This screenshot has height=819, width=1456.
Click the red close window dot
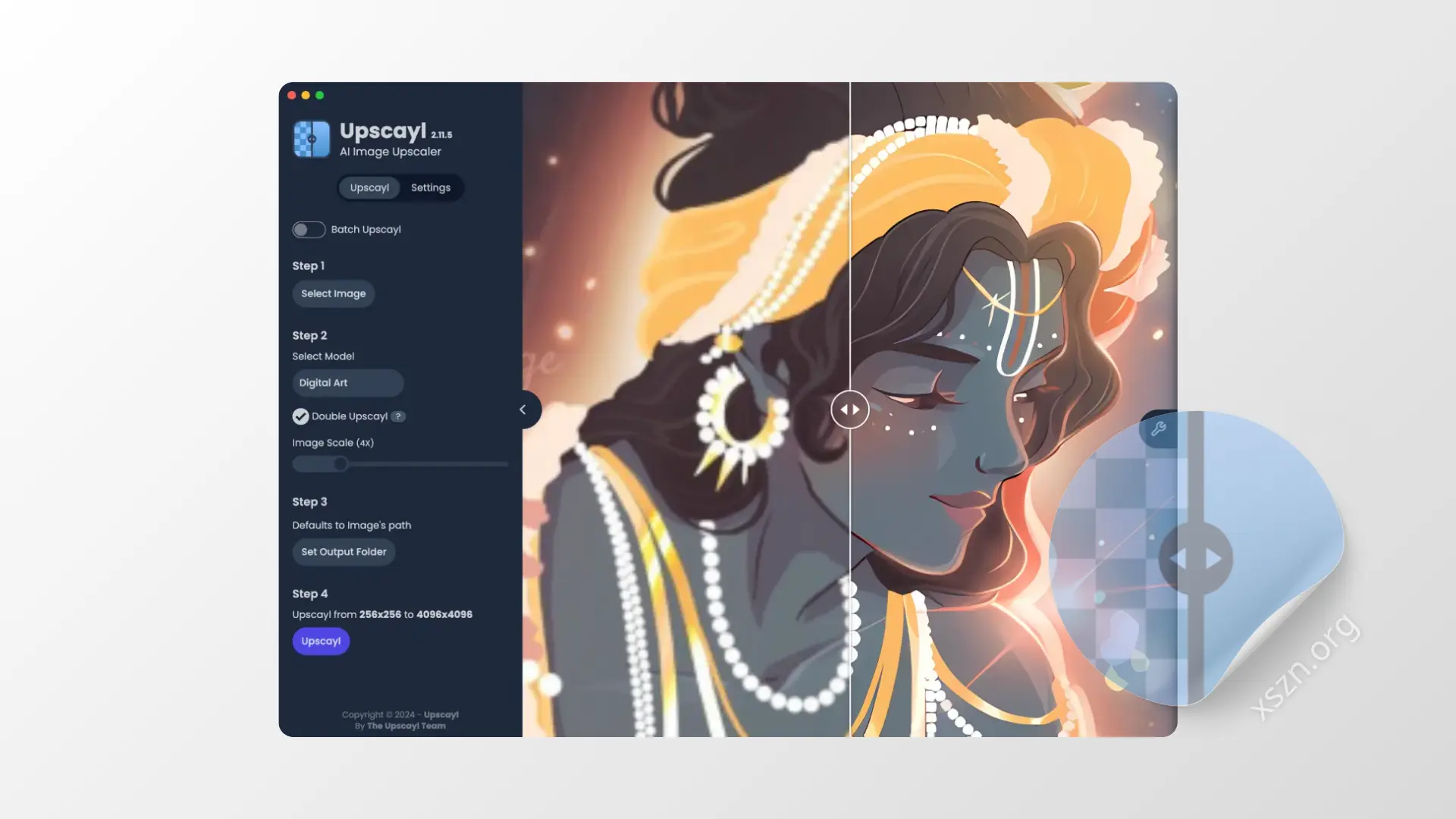click(292, 96)
